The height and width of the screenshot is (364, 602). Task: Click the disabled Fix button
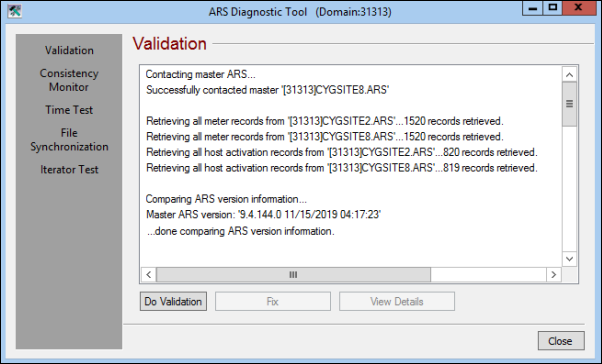pyautogui.click(x=273, y=301)
